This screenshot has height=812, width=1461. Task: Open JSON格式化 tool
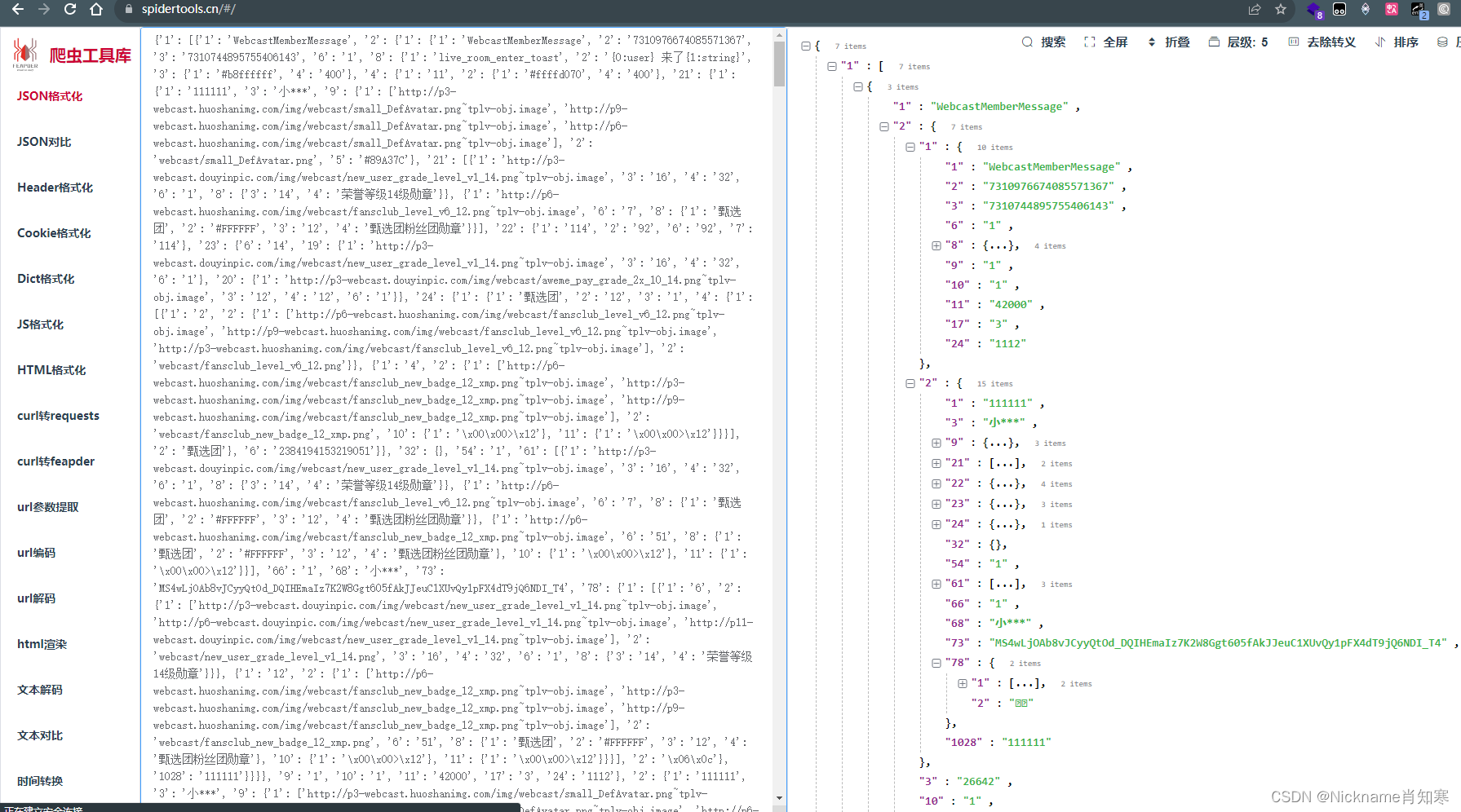point(50,96)
